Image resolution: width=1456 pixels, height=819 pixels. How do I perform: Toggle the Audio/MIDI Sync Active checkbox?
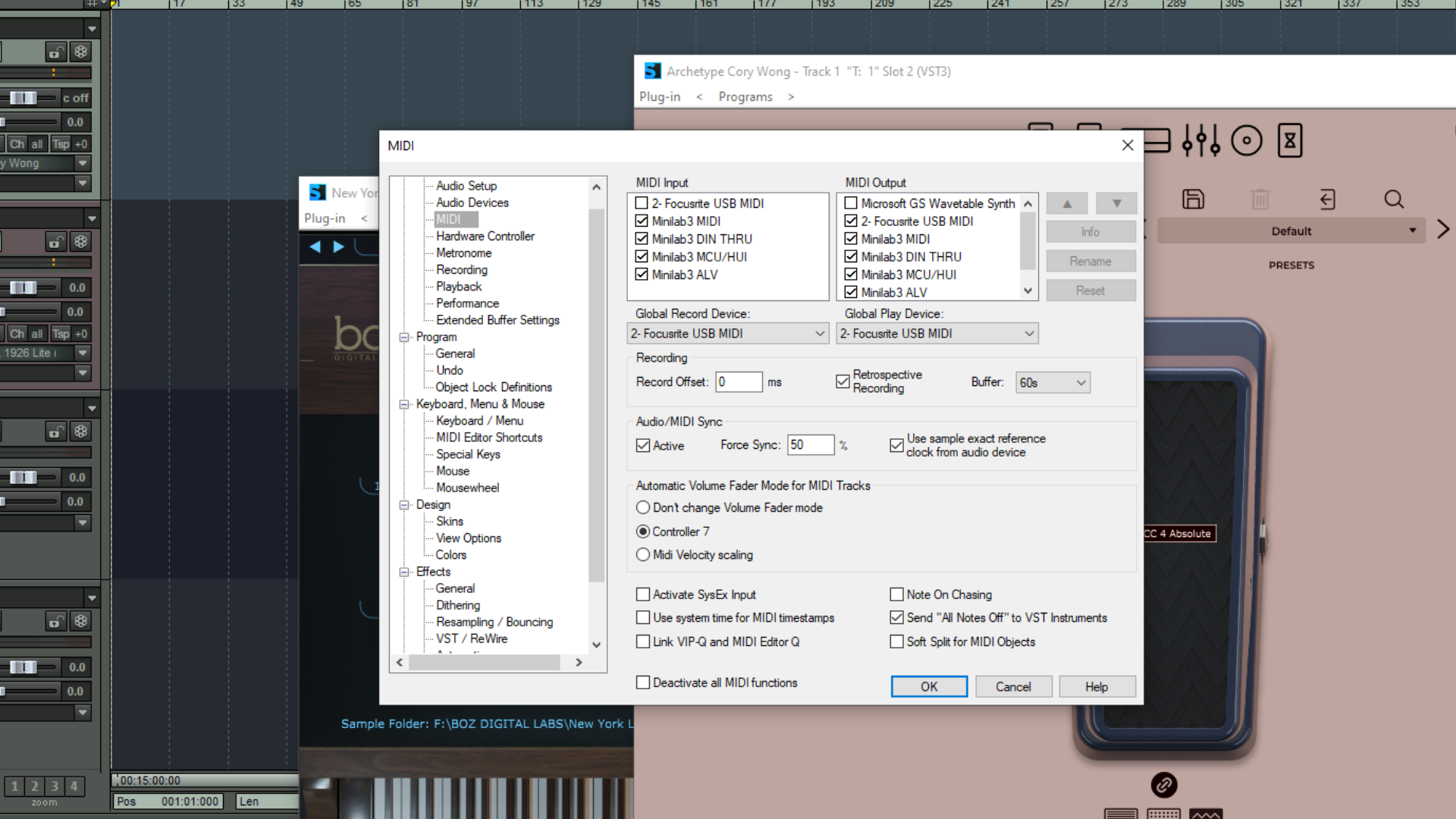[x=643, y=446]
